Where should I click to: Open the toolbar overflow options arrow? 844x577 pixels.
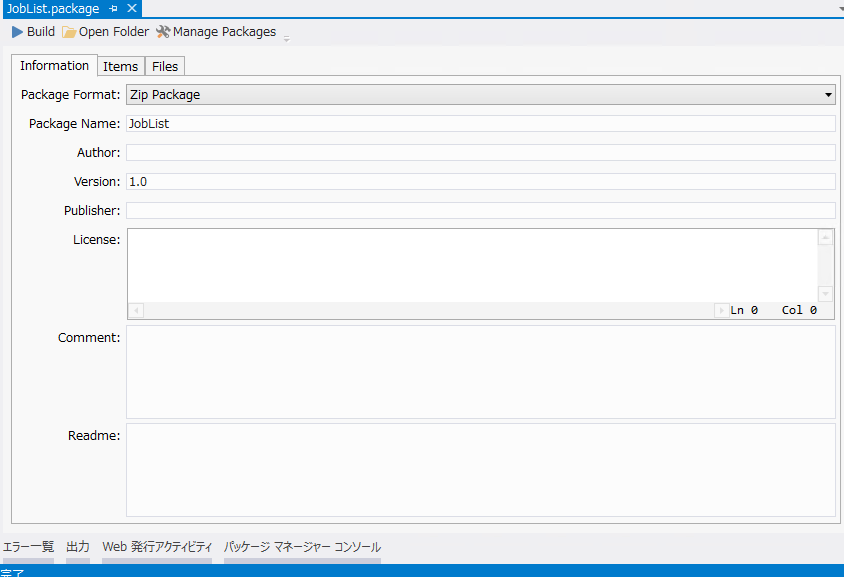click(x=286, y=39)
